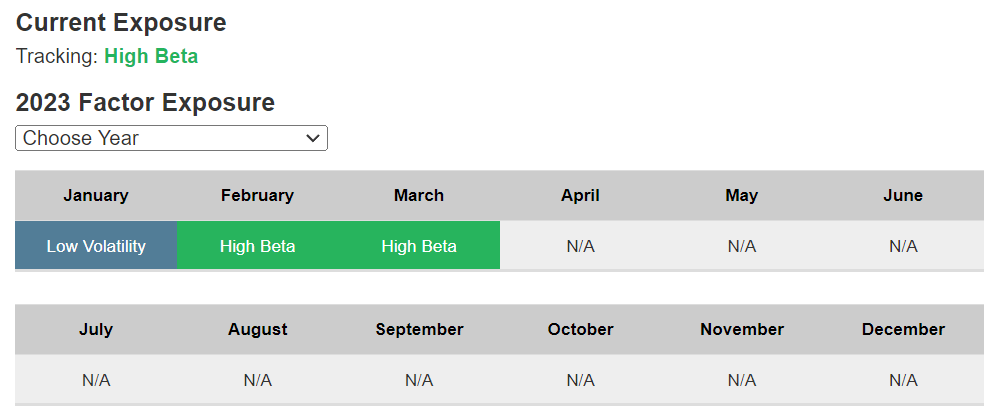Select the January Low Volatility cell
This screenshot has width=1001, height=416.
tap(96, 246)
